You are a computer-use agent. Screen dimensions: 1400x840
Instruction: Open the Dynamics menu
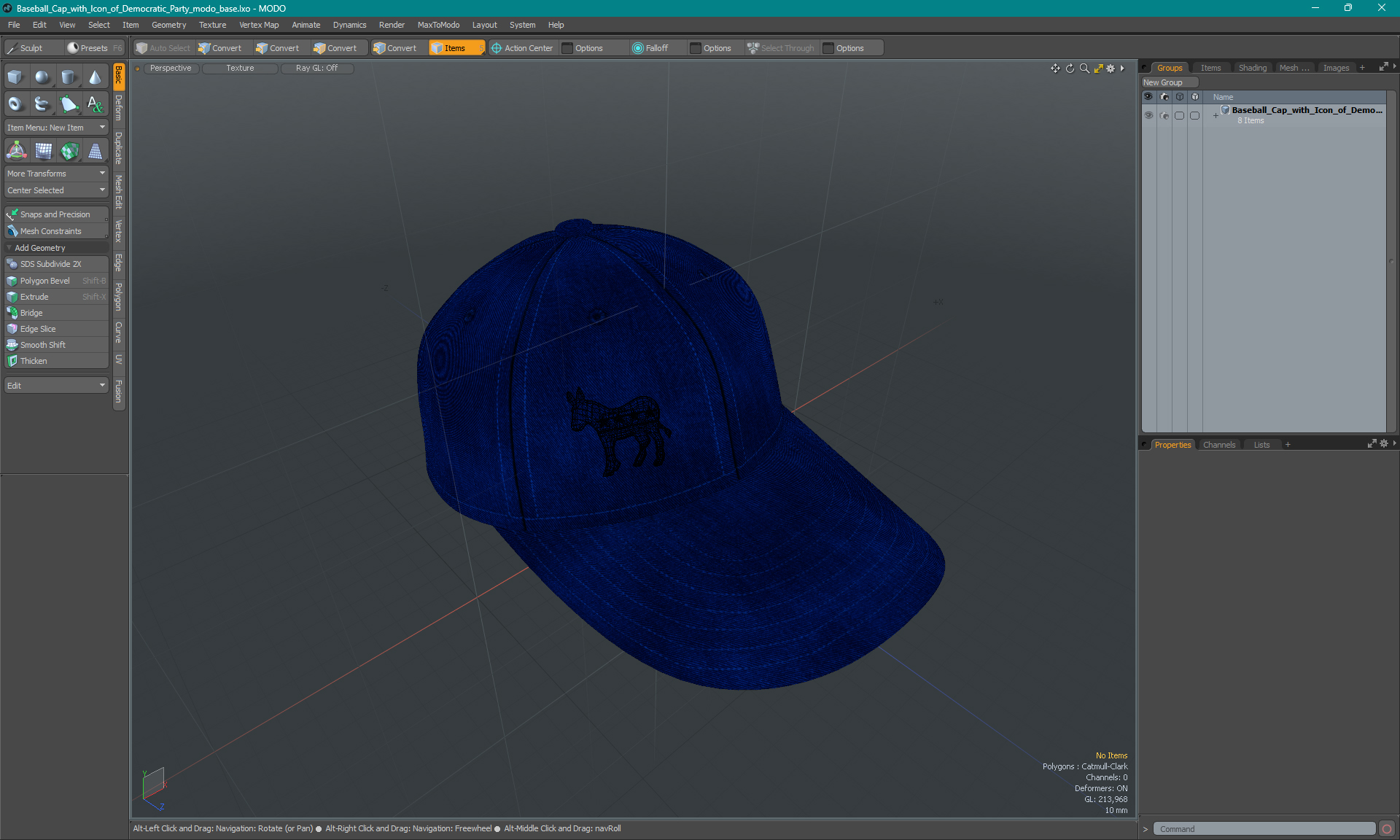349,25
